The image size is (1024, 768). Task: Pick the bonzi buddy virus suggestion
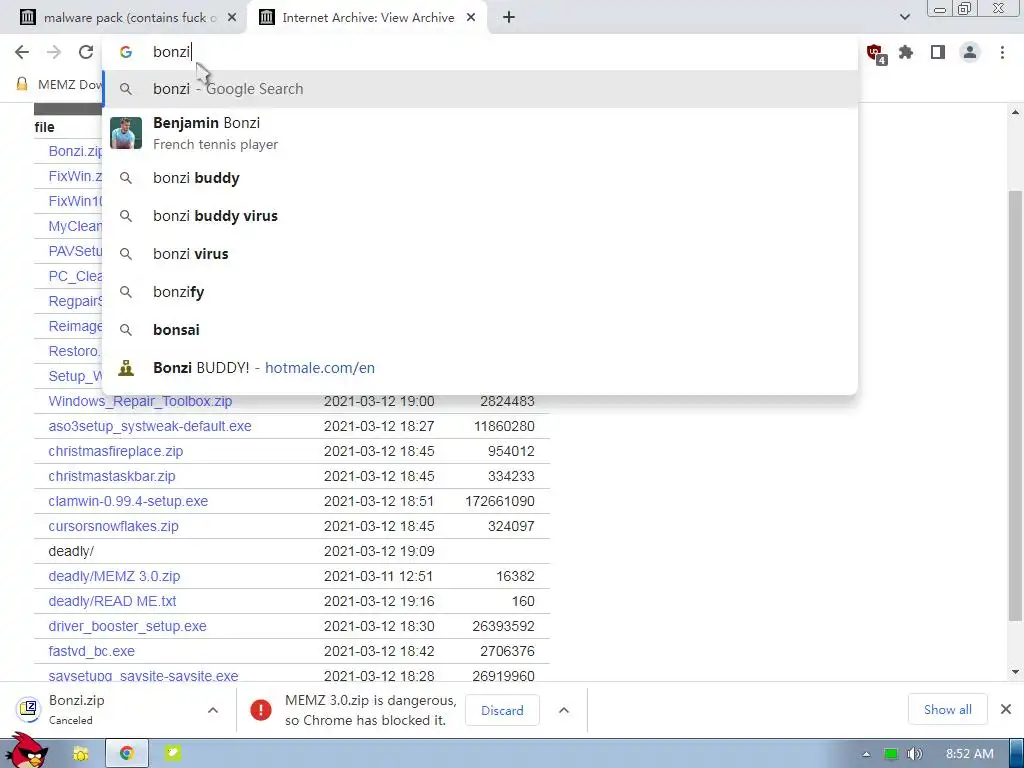coord(480,216)
